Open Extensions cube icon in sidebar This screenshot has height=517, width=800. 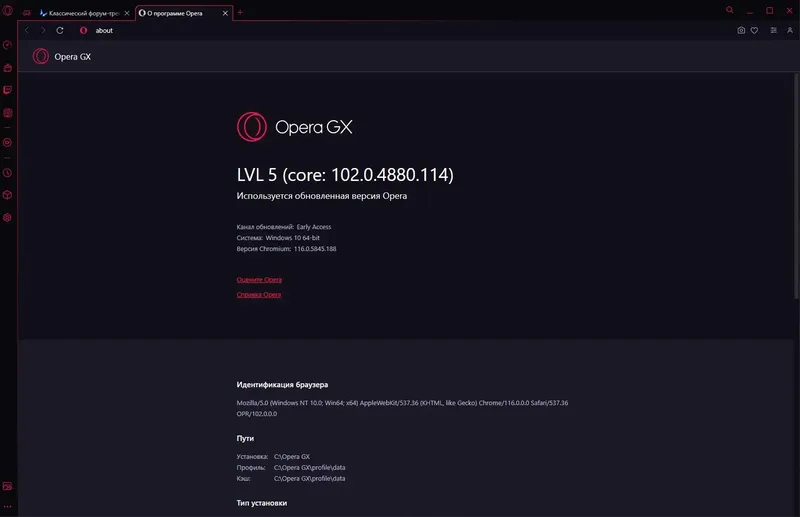(x=7, y=195)
